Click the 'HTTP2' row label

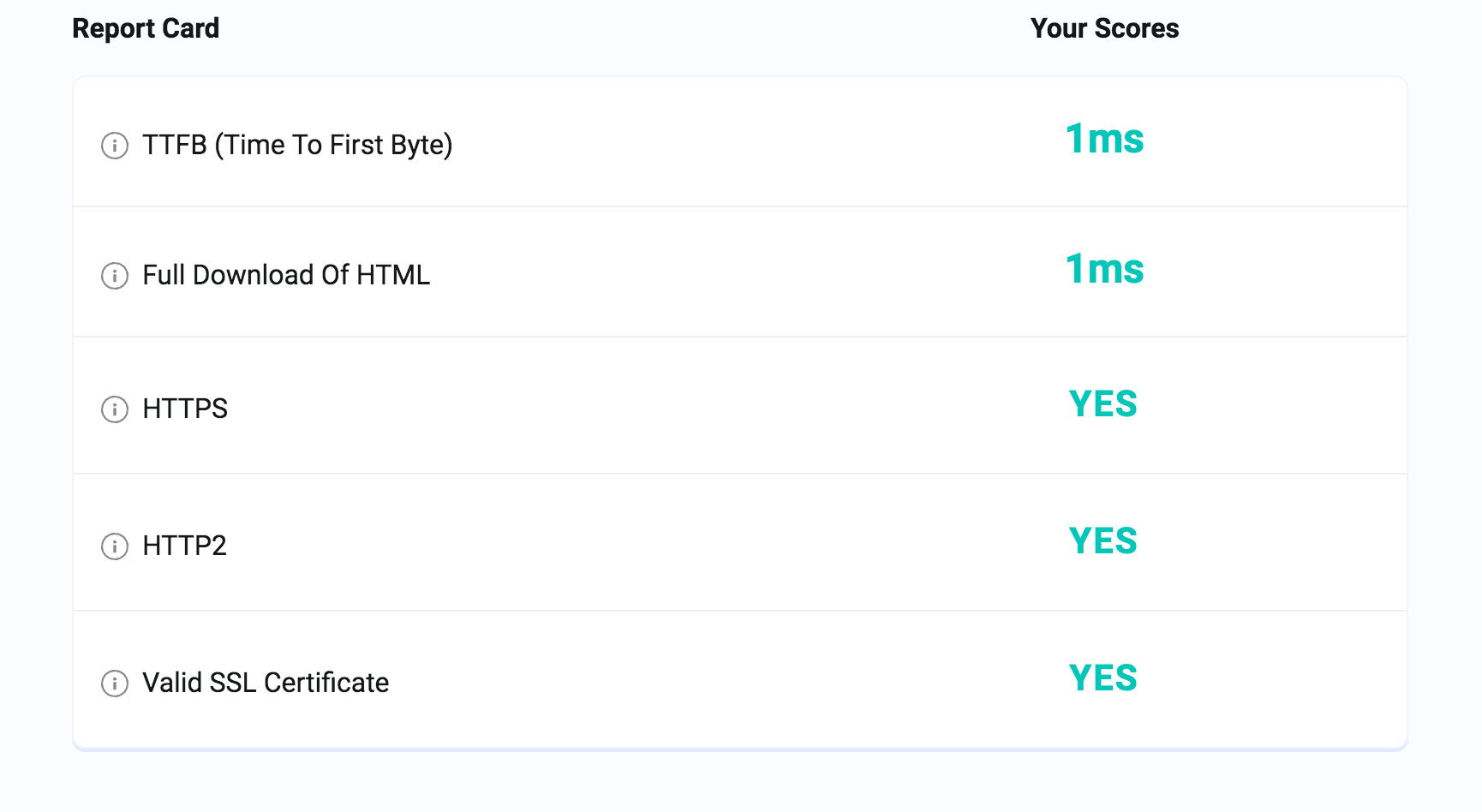184,546
